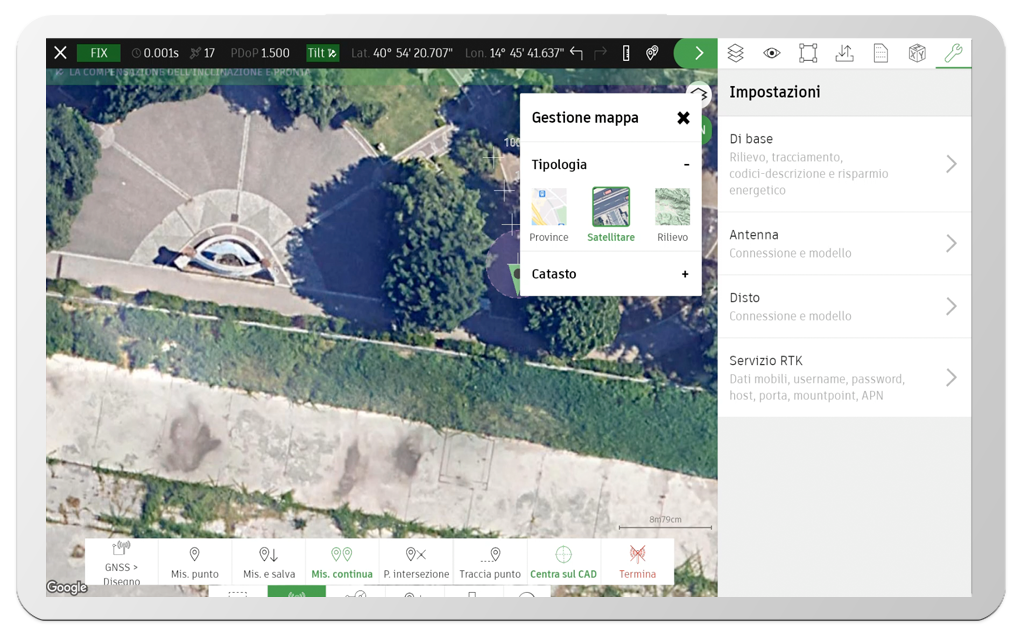This screenshot has height=639, width=1024.
Task: Select Mis. e salva in the toolbar
Action: click(266, 561)
